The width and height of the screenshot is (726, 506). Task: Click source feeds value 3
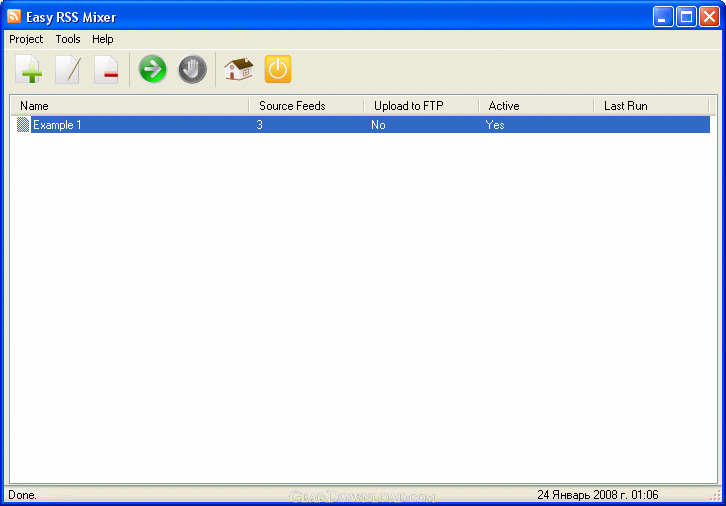259,125
